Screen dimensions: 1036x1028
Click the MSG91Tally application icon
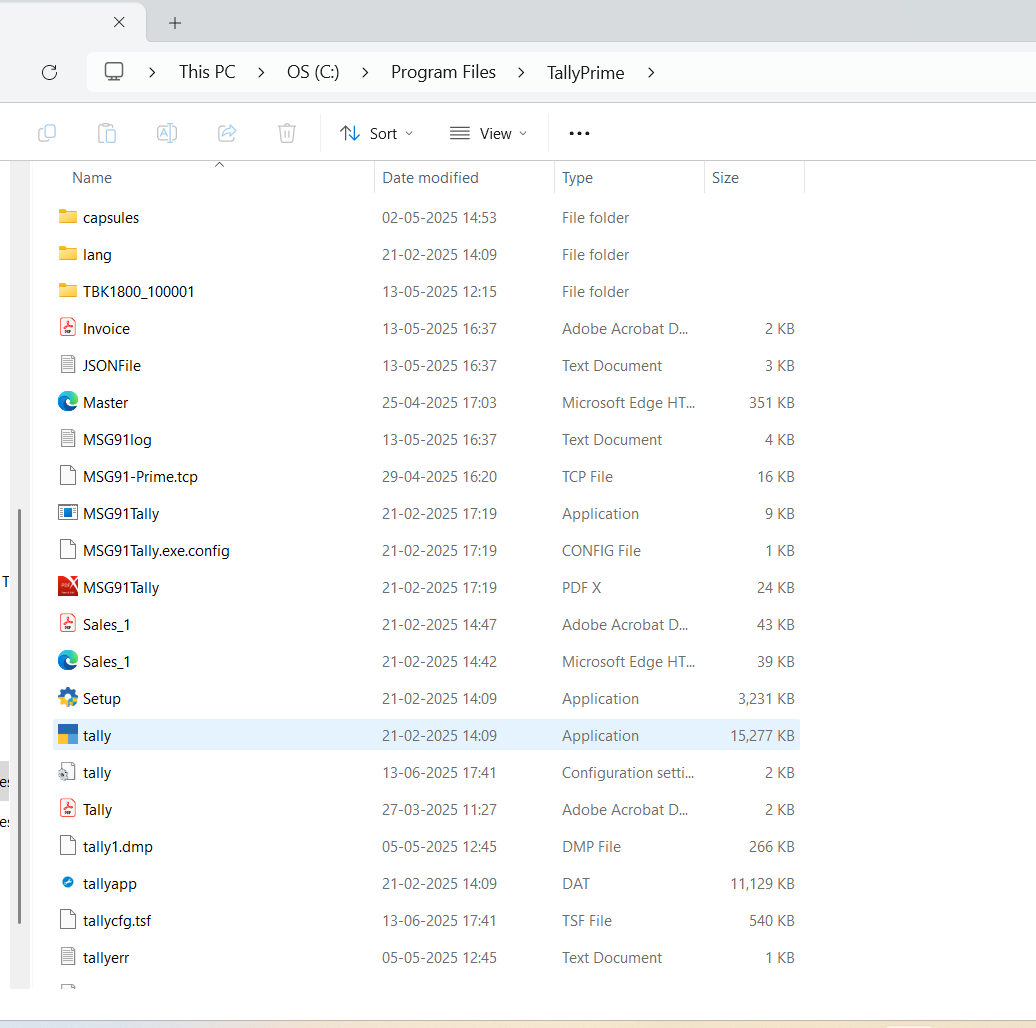67,513
